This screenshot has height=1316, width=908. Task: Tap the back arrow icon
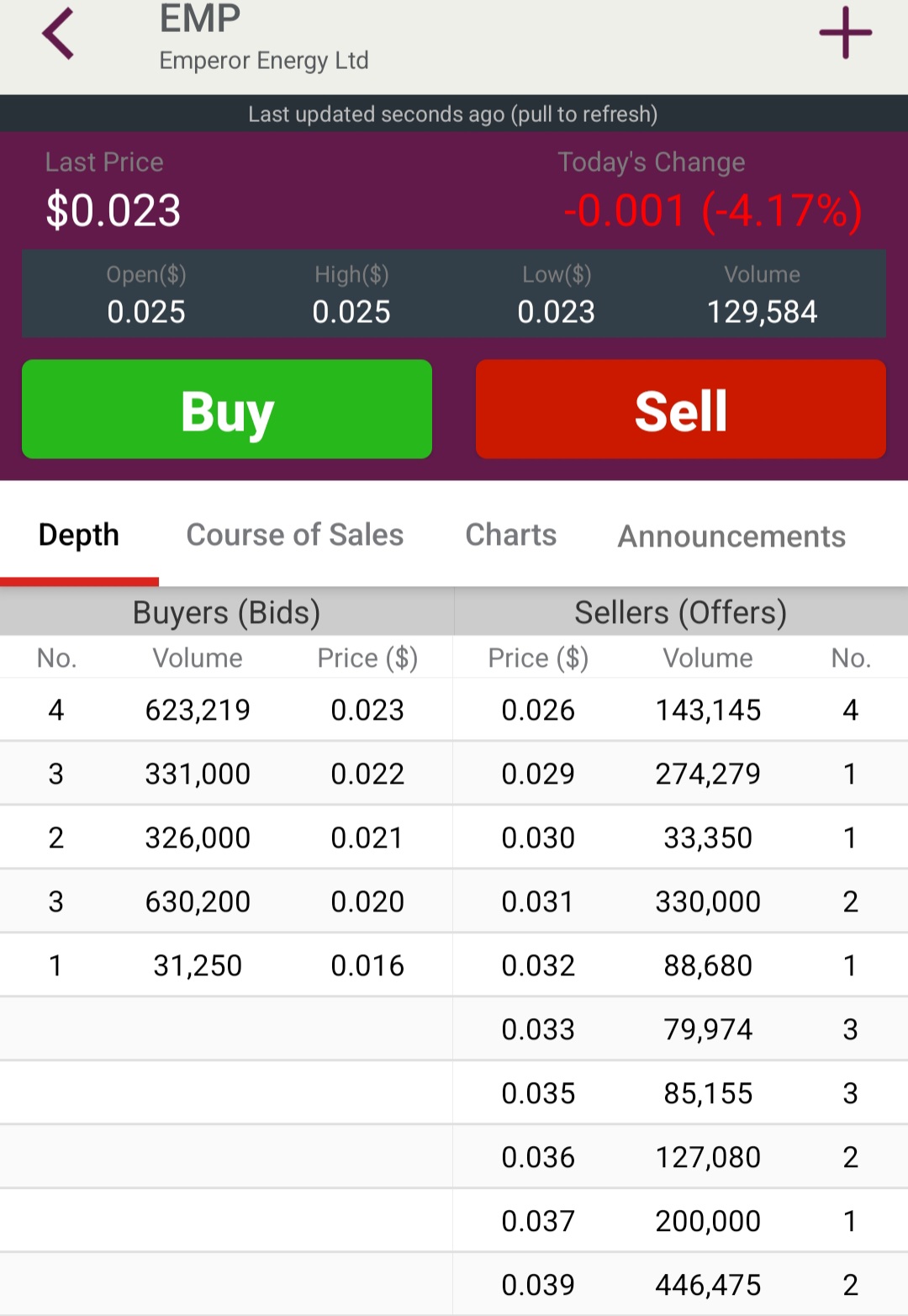(58, 34)
